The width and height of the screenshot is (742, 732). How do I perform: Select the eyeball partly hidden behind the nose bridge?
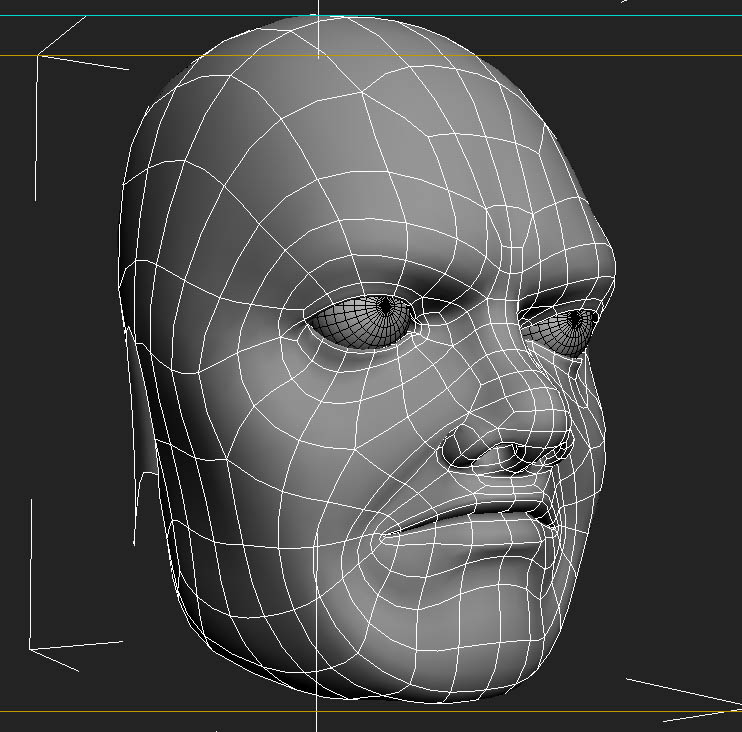[561, 331]
